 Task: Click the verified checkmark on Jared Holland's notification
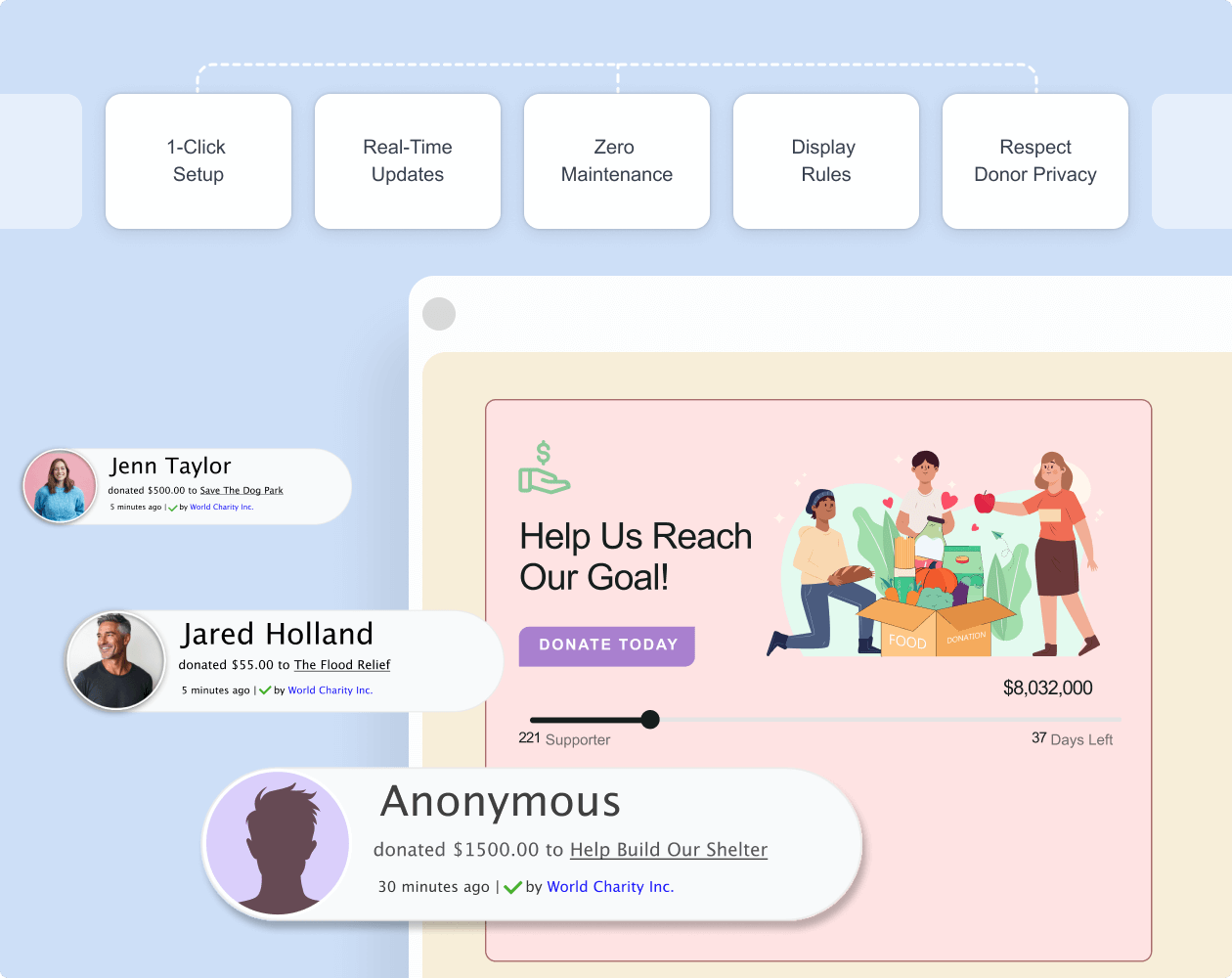pos(265,689)
